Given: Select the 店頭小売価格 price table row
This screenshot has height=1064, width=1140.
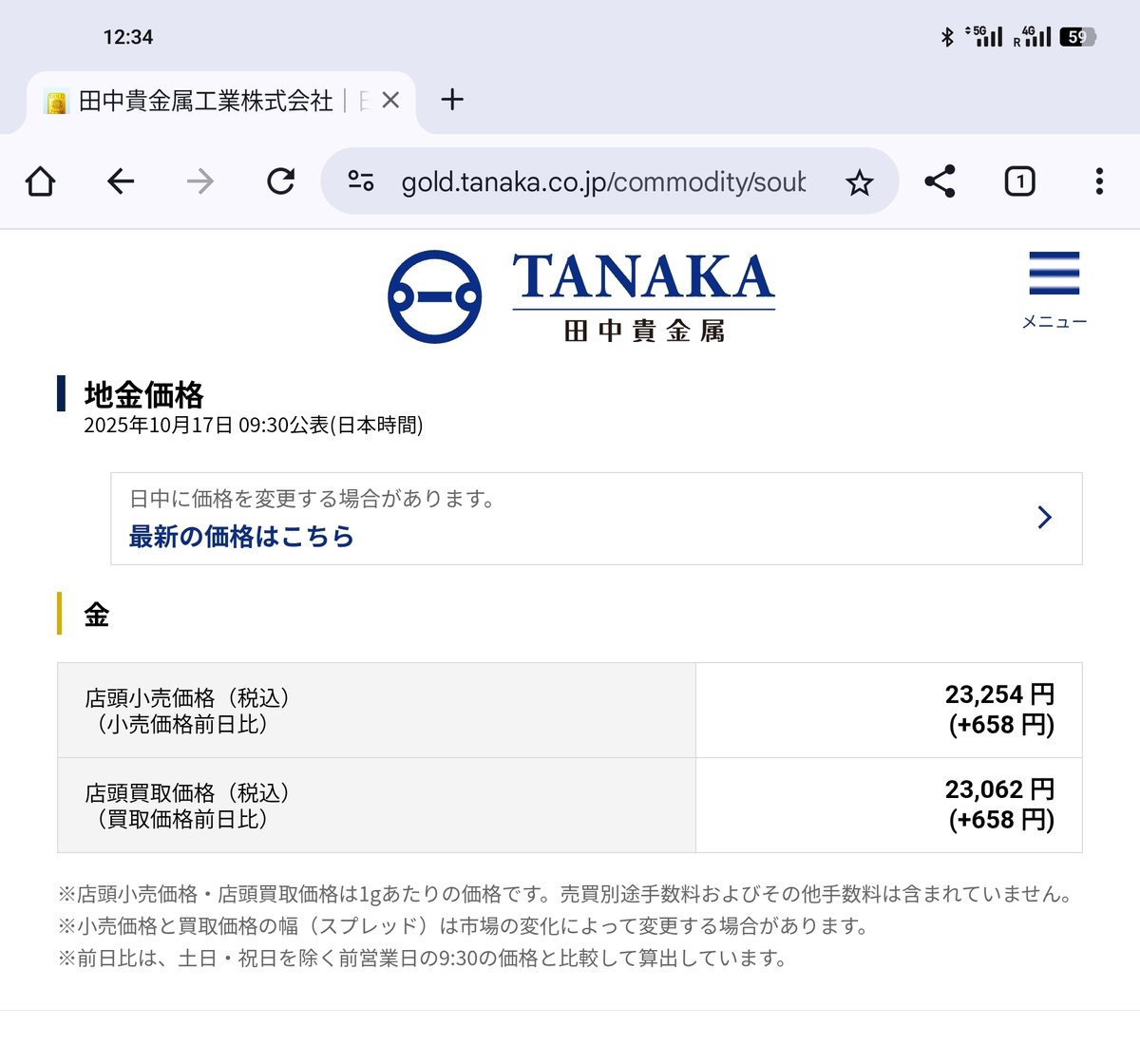Looking at the screenshot, I should [x=570, y=709].
